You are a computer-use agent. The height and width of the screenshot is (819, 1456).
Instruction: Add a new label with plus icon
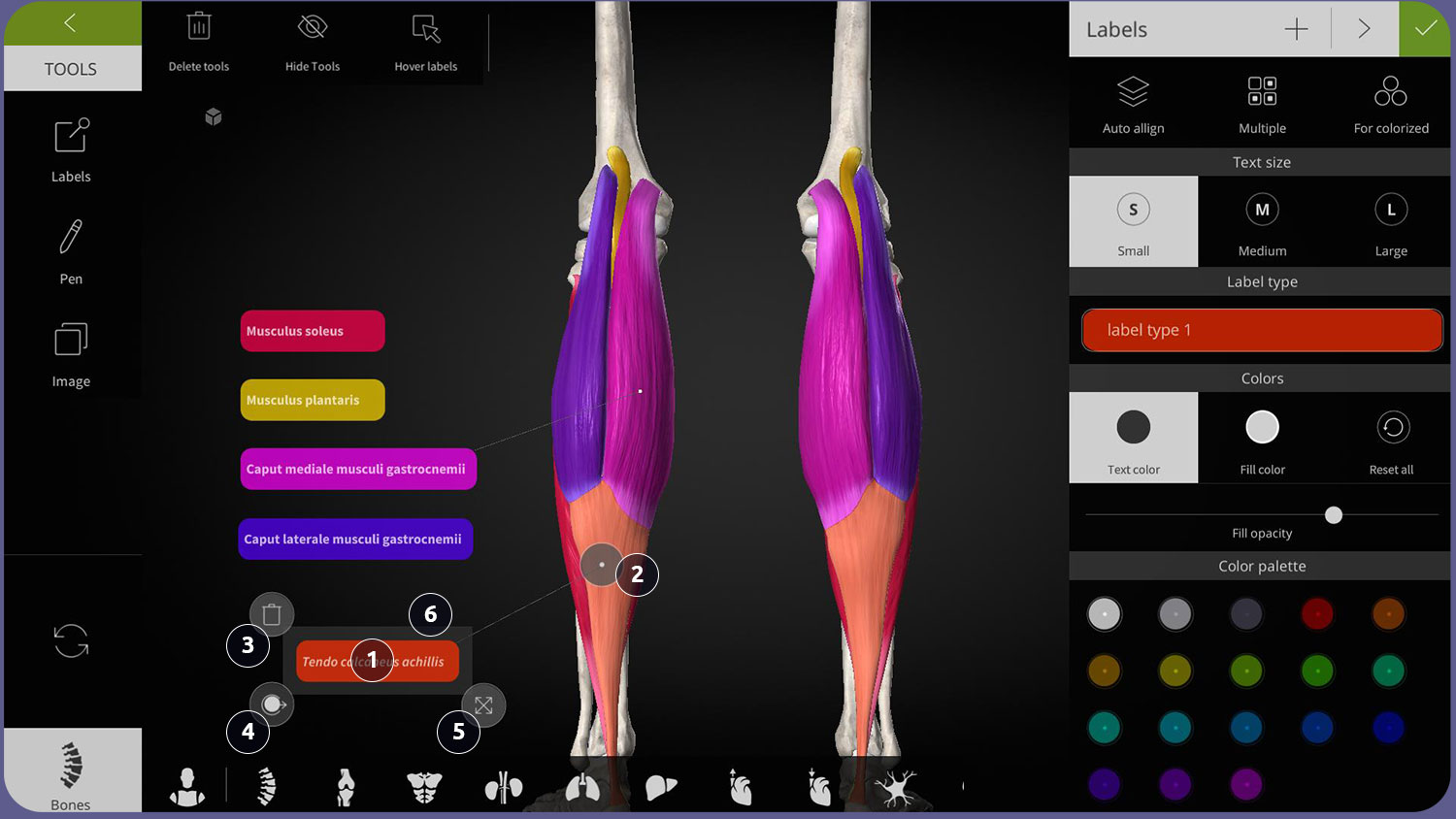click(1296, 29)
